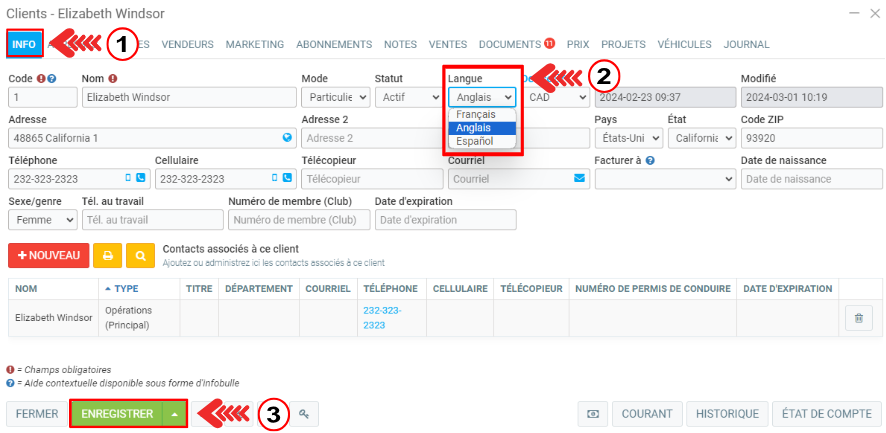The height and width of the screenshot is (433, 886).
Task: Click the phone call icon in Téléphone field
Action: [141, 179]
